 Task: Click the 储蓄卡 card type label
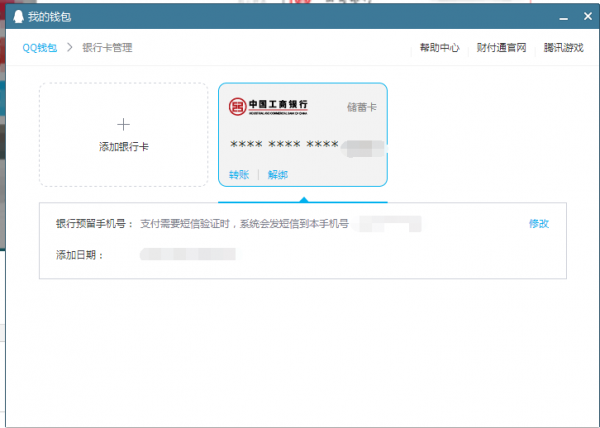click(x=362, y=107)
